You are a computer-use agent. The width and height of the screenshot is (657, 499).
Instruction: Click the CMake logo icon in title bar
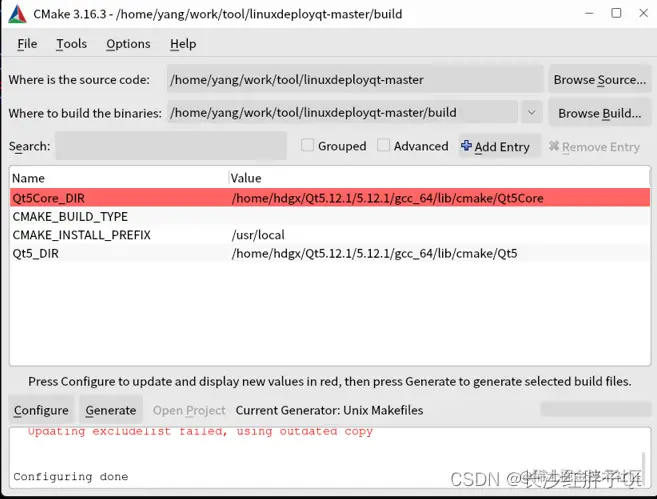click(17, 14)
